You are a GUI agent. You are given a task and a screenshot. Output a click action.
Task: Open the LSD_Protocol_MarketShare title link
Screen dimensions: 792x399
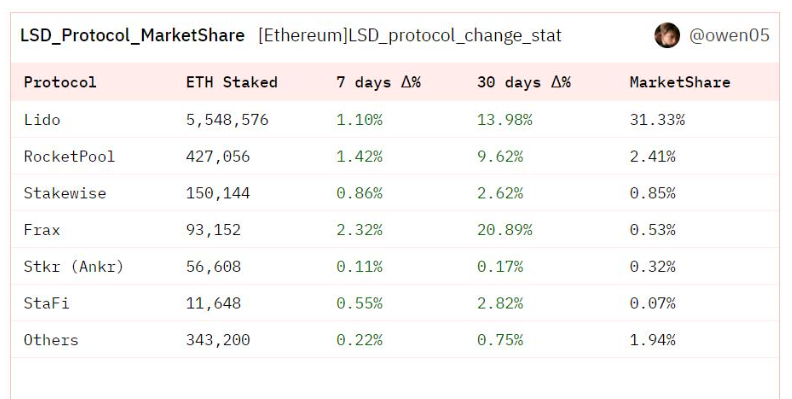pos(132,35)
